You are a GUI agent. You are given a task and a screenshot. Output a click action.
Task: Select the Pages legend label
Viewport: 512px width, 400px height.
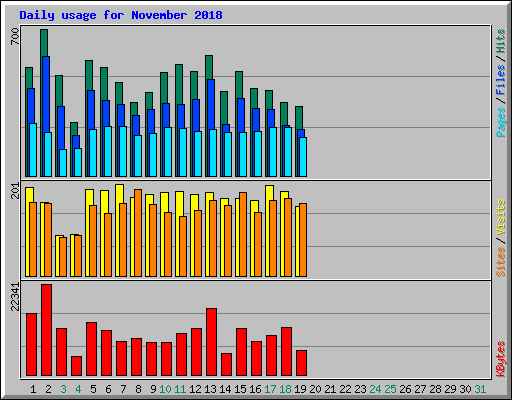pos(501,122)
